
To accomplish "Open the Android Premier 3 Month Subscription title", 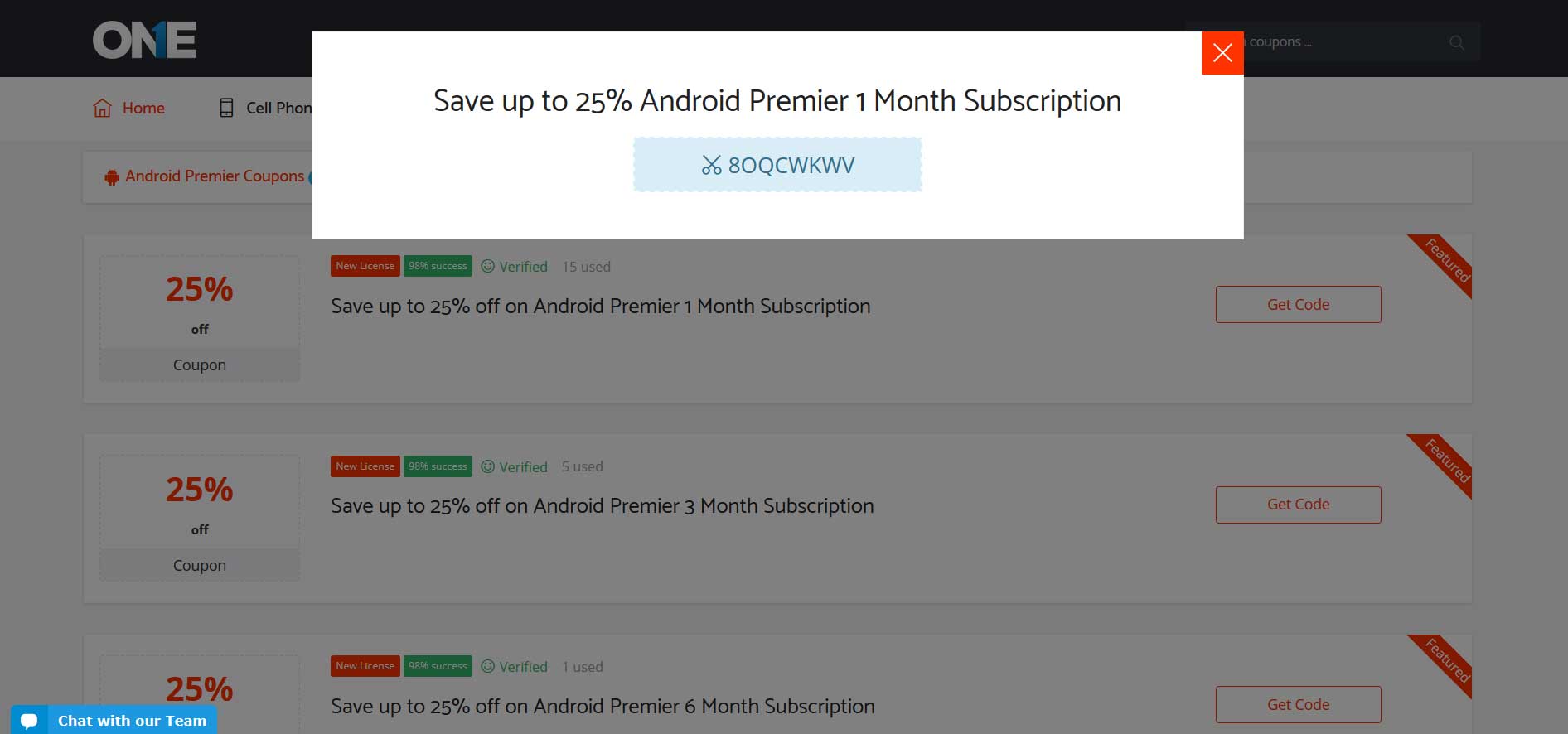I will click(602, 506).
